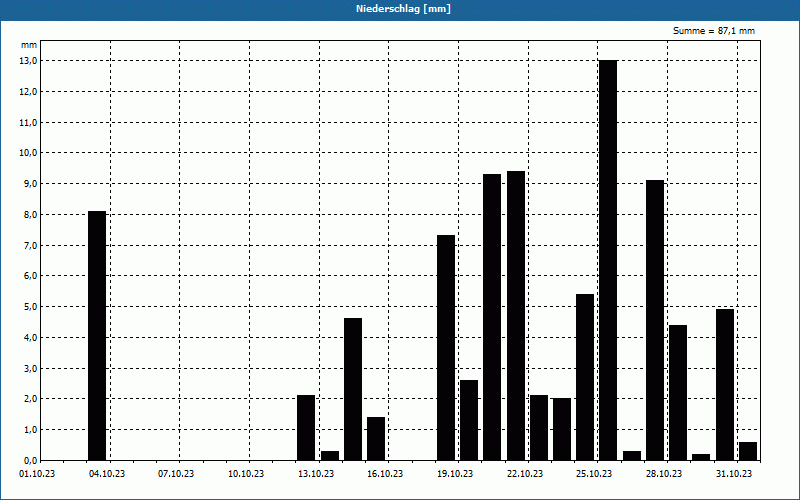Viewport: 800px width, 500px height.
Task: Select the 1,4 mm bar just before 16.10.23
Action: point(376,439)
